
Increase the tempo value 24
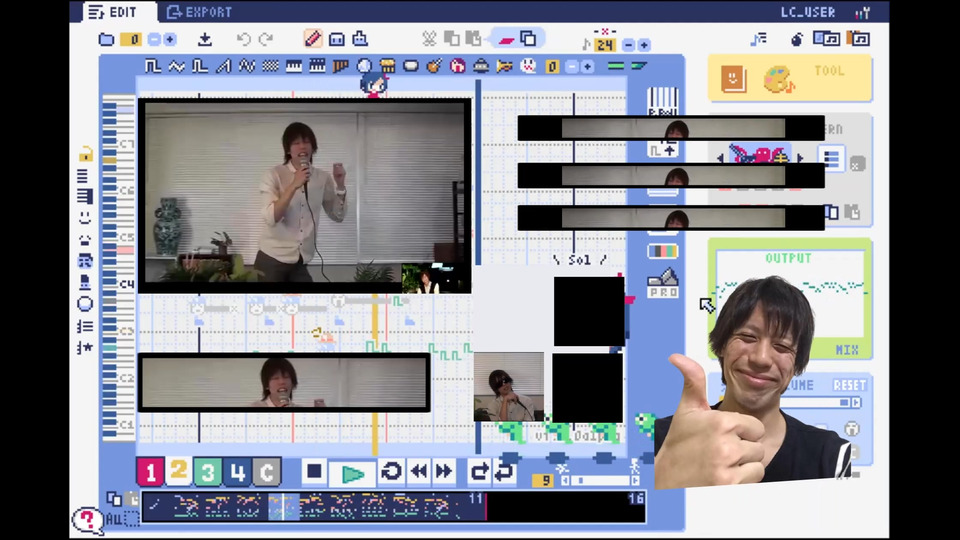(643, 45)
